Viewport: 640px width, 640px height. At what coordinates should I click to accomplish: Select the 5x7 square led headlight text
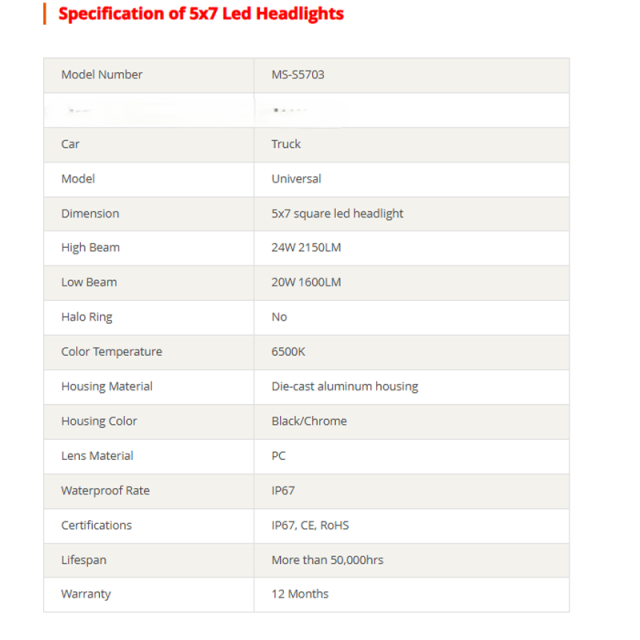tap(337, 213)
